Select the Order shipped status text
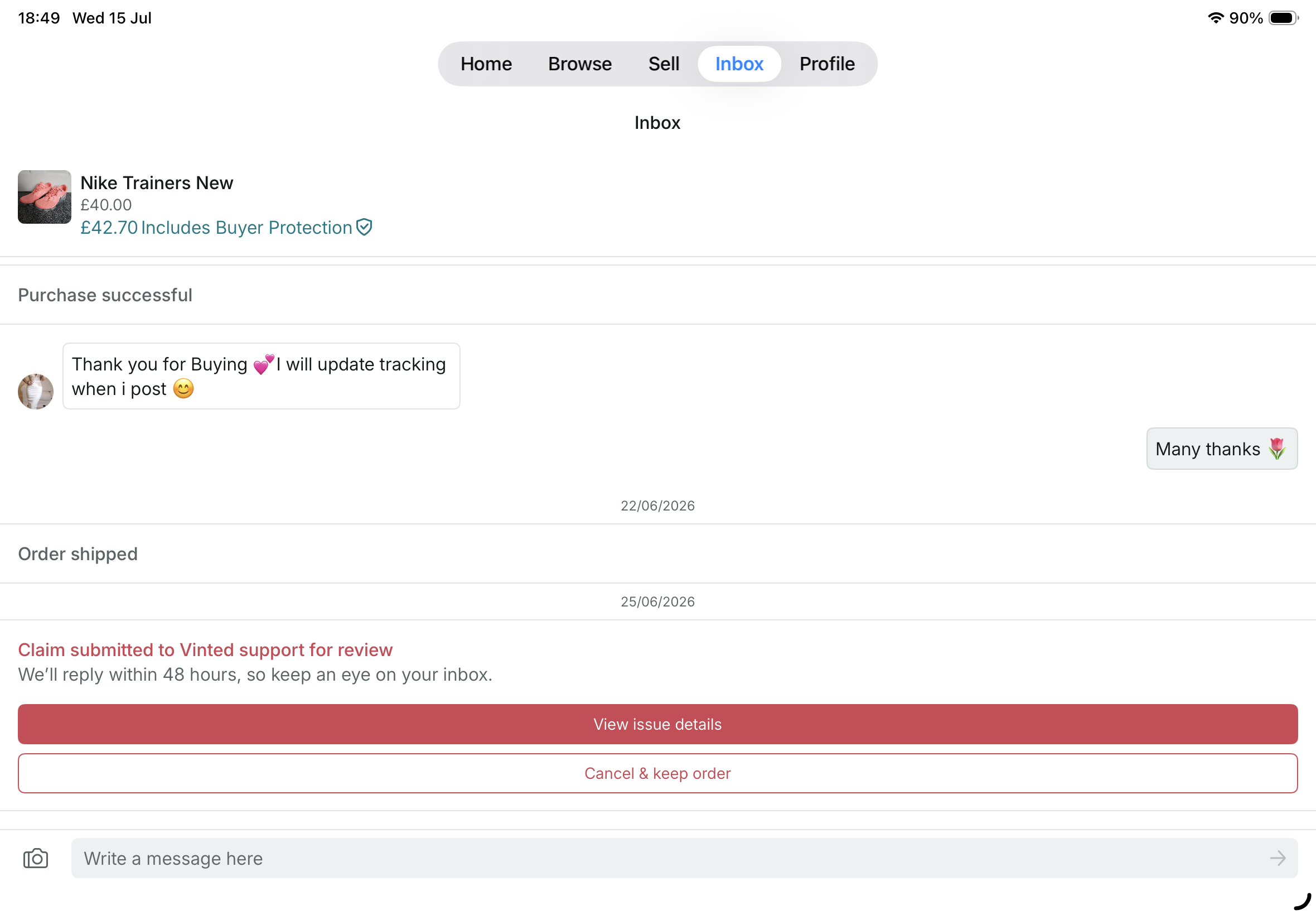 click(x=78, y=554)
